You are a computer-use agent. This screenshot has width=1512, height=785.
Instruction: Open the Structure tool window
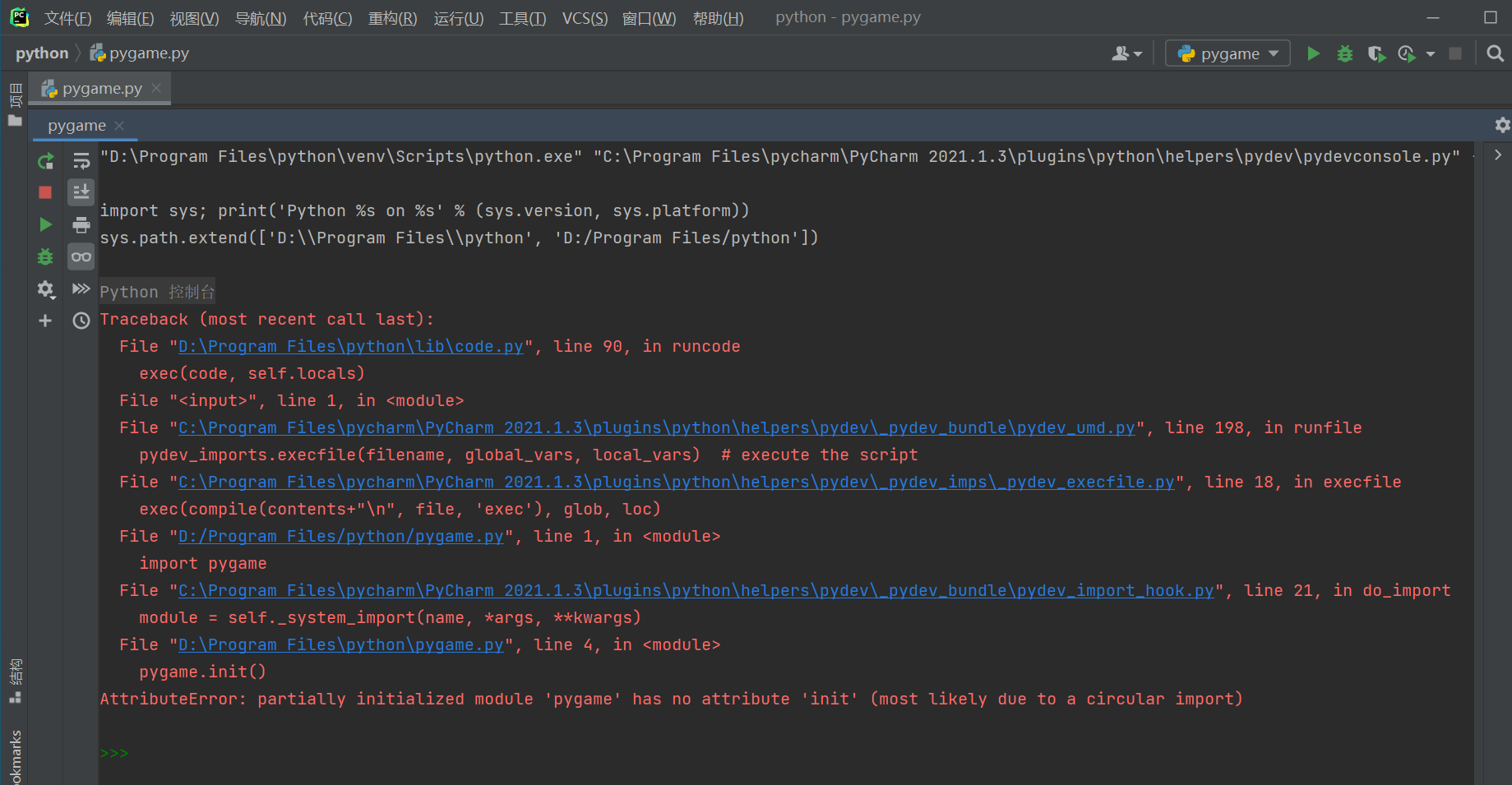click(x=15, y=681)
